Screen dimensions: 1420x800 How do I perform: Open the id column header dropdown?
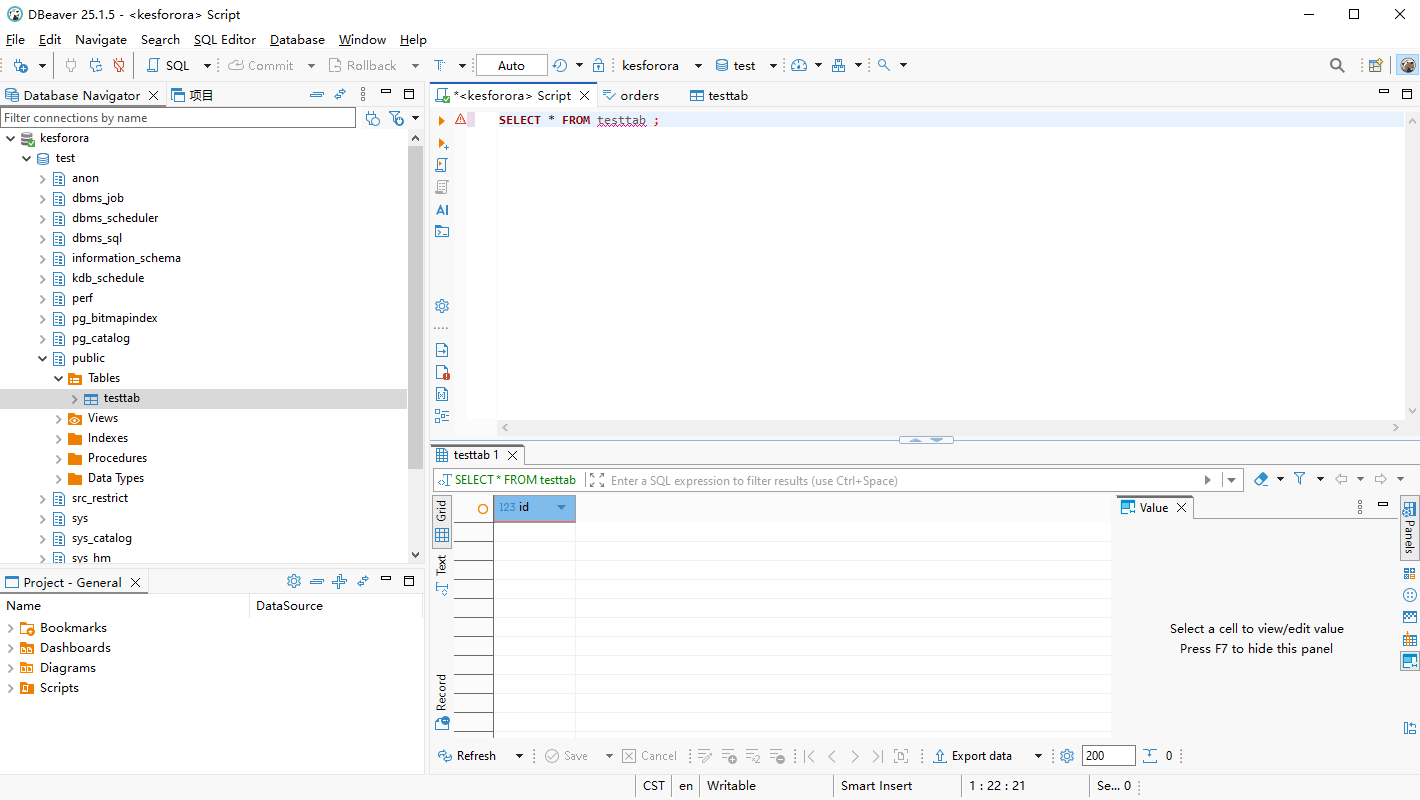(x=561, y=508)
